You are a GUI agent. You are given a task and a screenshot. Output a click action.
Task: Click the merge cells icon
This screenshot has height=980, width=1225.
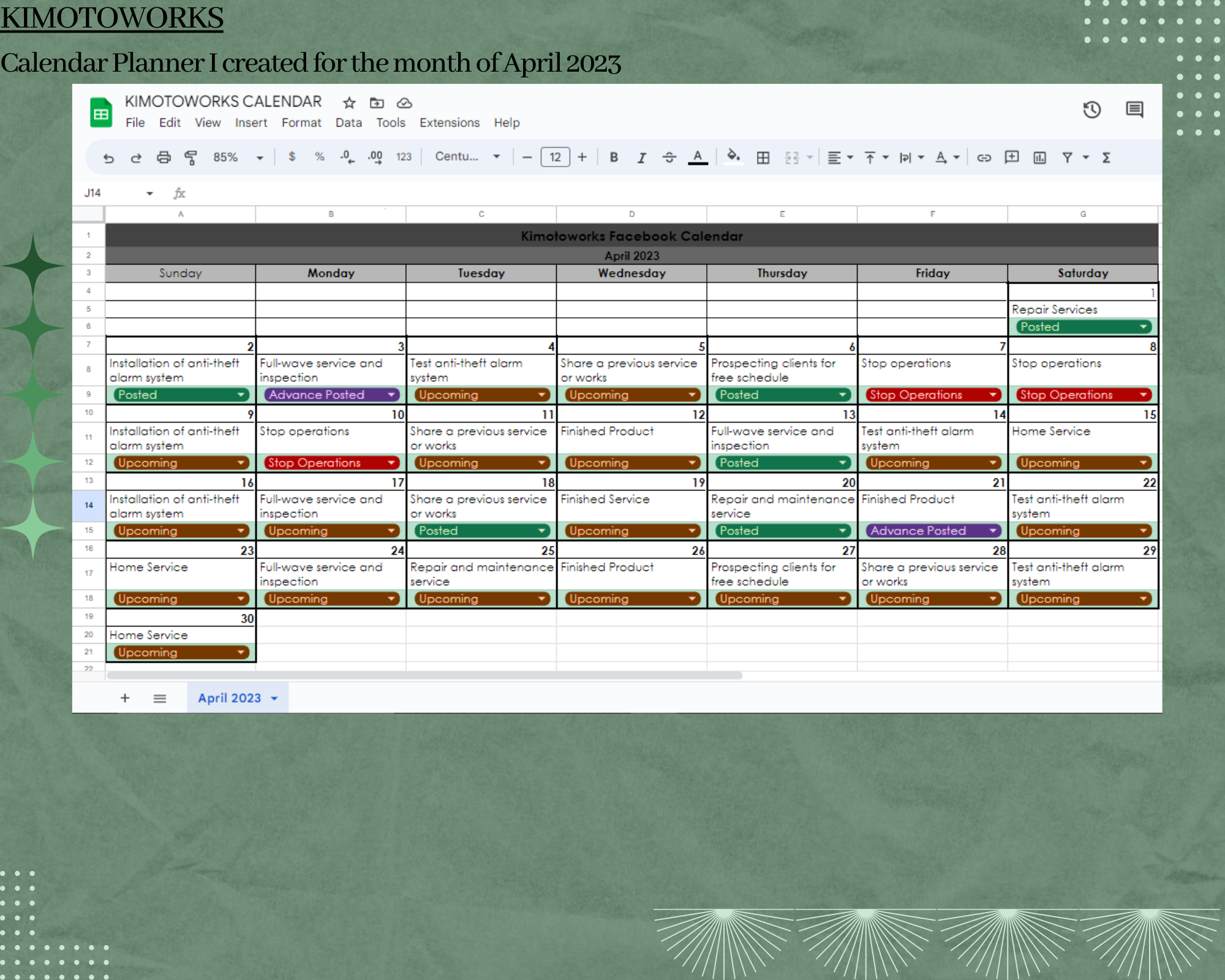(792, 158)
